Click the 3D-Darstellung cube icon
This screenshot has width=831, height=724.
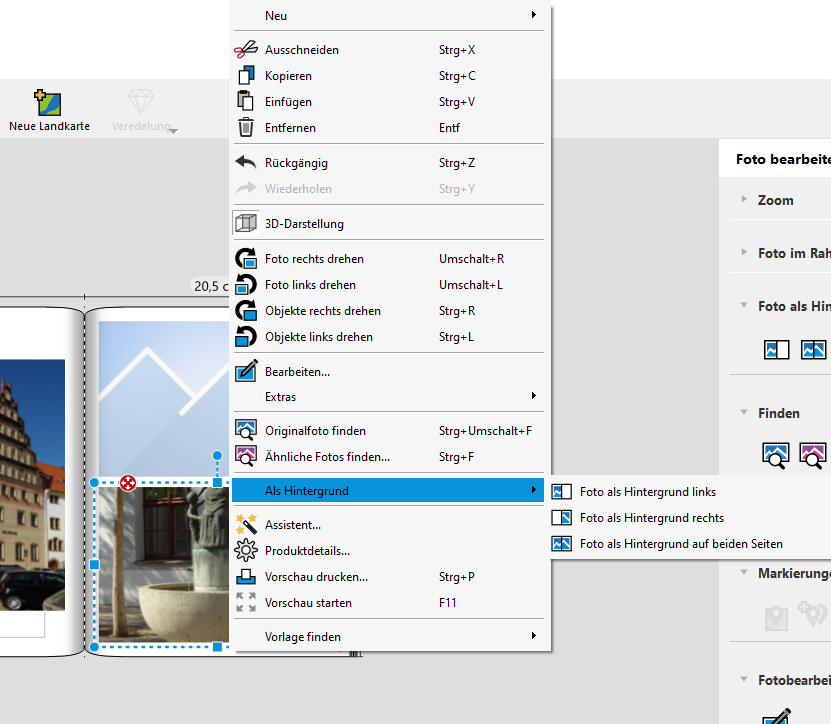246,224
